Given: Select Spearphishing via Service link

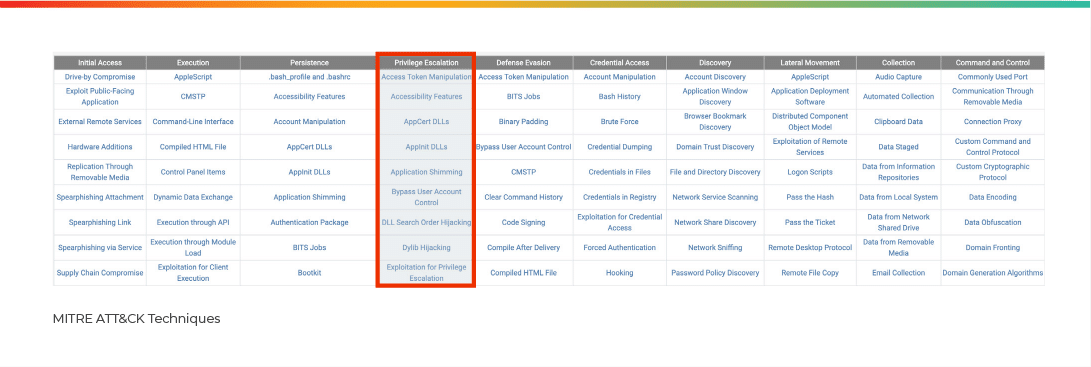Looking at the screenshot, I should pos(100,247).
